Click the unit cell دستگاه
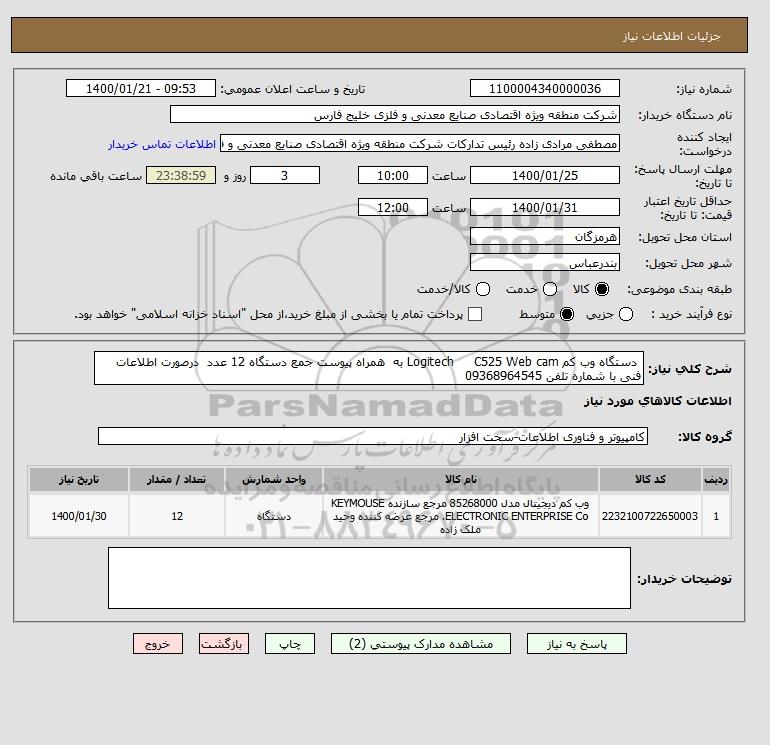Image resolution: width=770 pixels, height=745 pixels. point(274,516)
